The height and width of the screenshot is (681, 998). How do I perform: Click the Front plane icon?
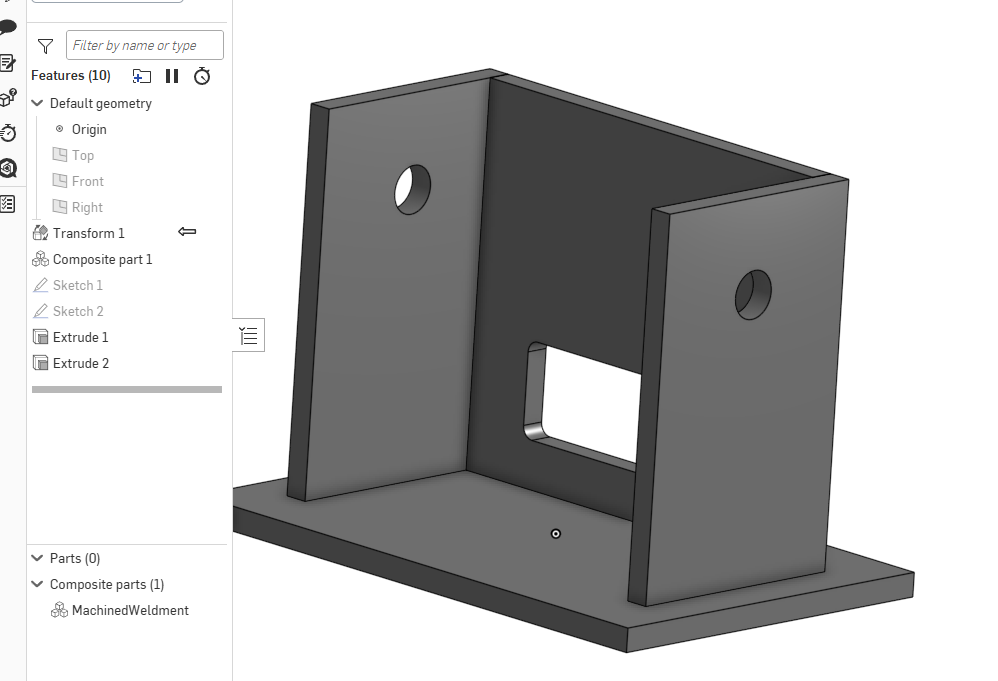coord(60,181)
